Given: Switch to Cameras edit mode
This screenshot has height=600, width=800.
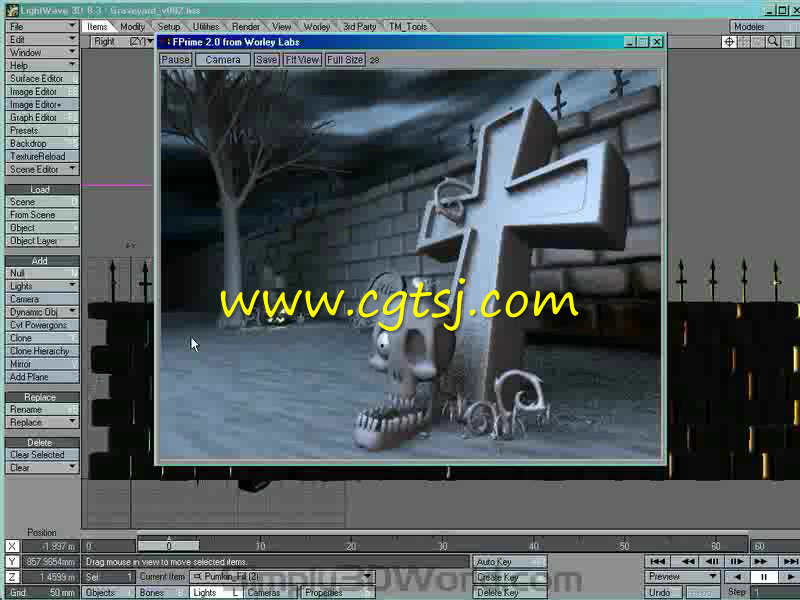Looking at the screenshot, I should point(269,592).
